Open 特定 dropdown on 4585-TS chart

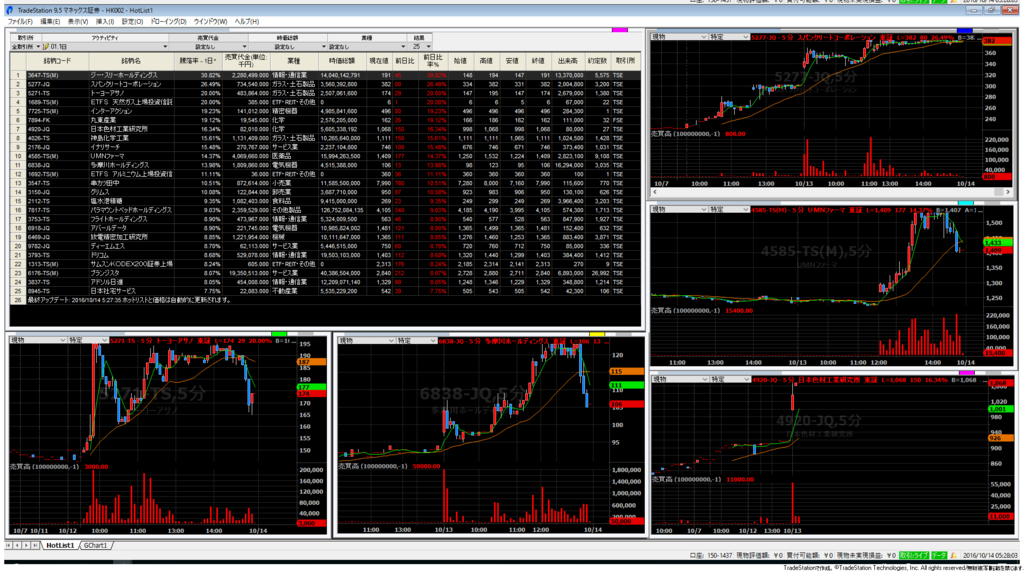(x=729, y=210)
